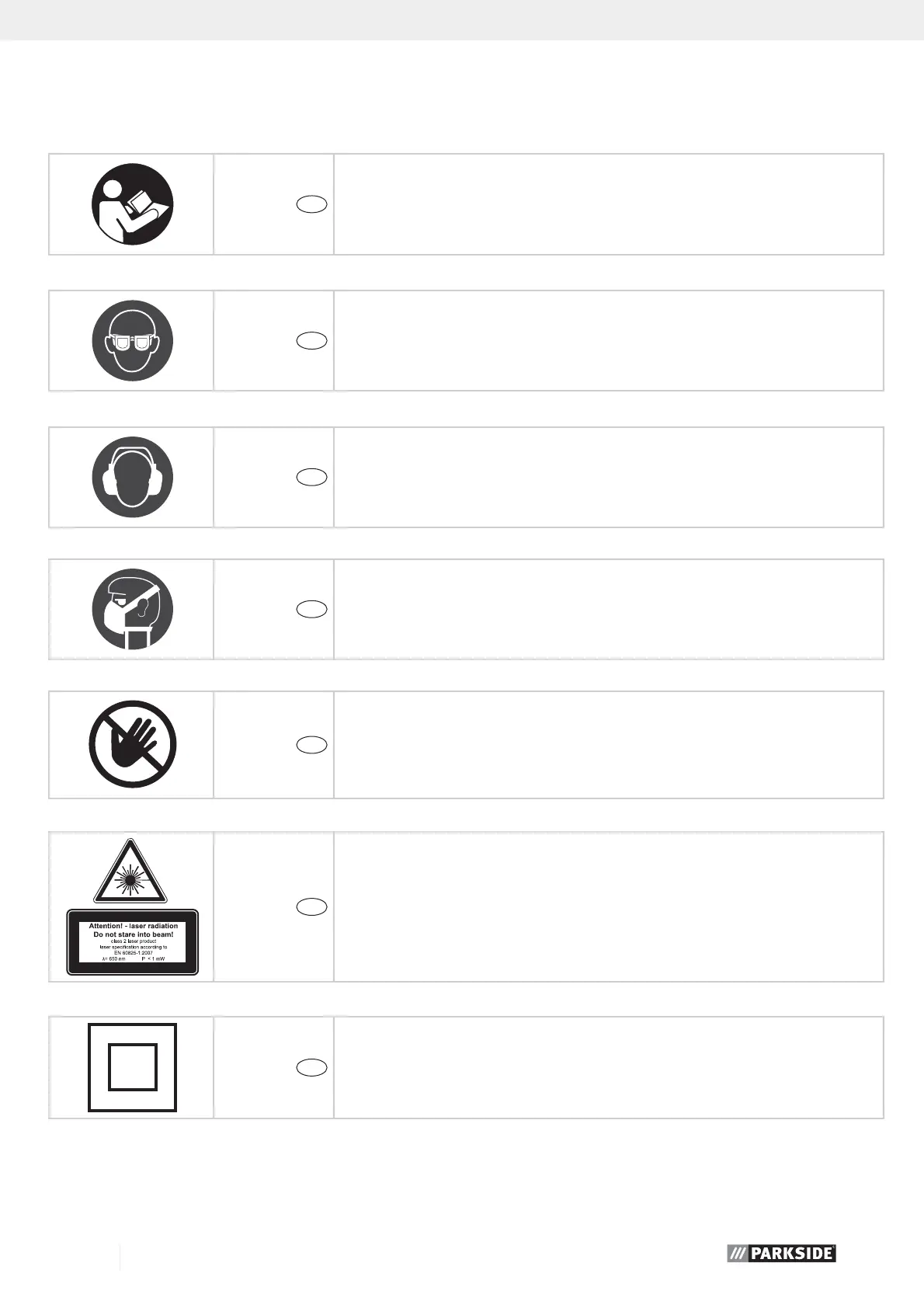Click the empty description cell in manual row

608,204
